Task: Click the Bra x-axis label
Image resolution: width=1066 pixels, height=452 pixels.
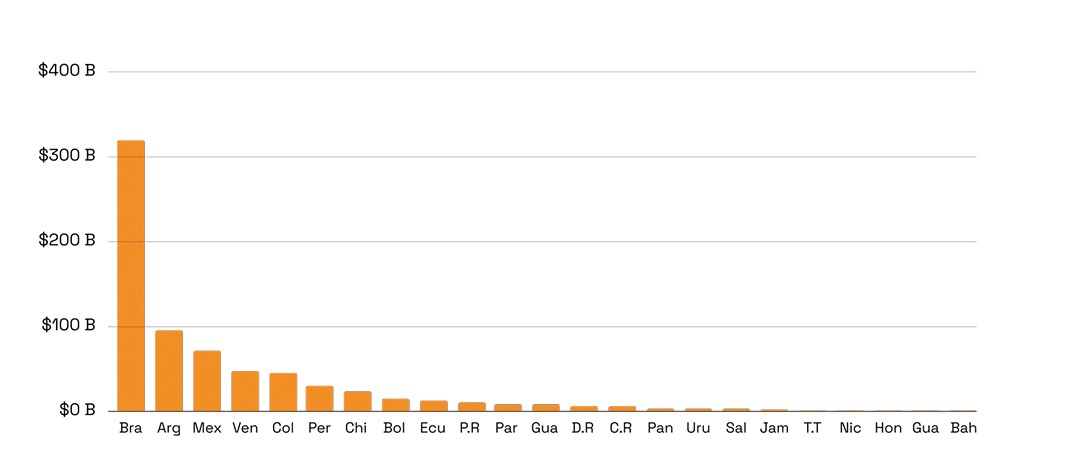Action: click(x=131, y=428)
